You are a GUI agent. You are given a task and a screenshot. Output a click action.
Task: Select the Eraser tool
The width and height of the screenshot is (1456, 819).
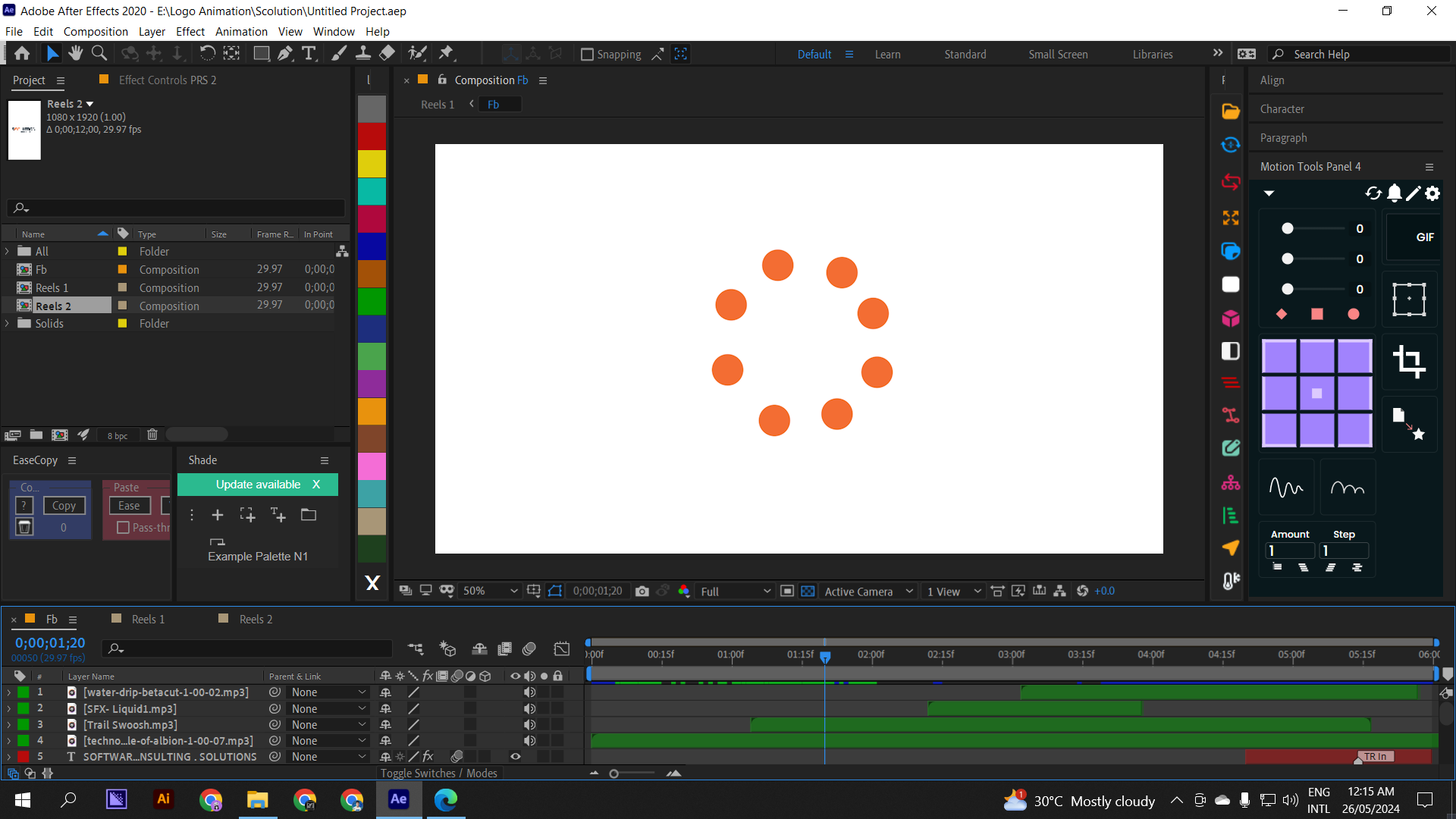[388, 53]
